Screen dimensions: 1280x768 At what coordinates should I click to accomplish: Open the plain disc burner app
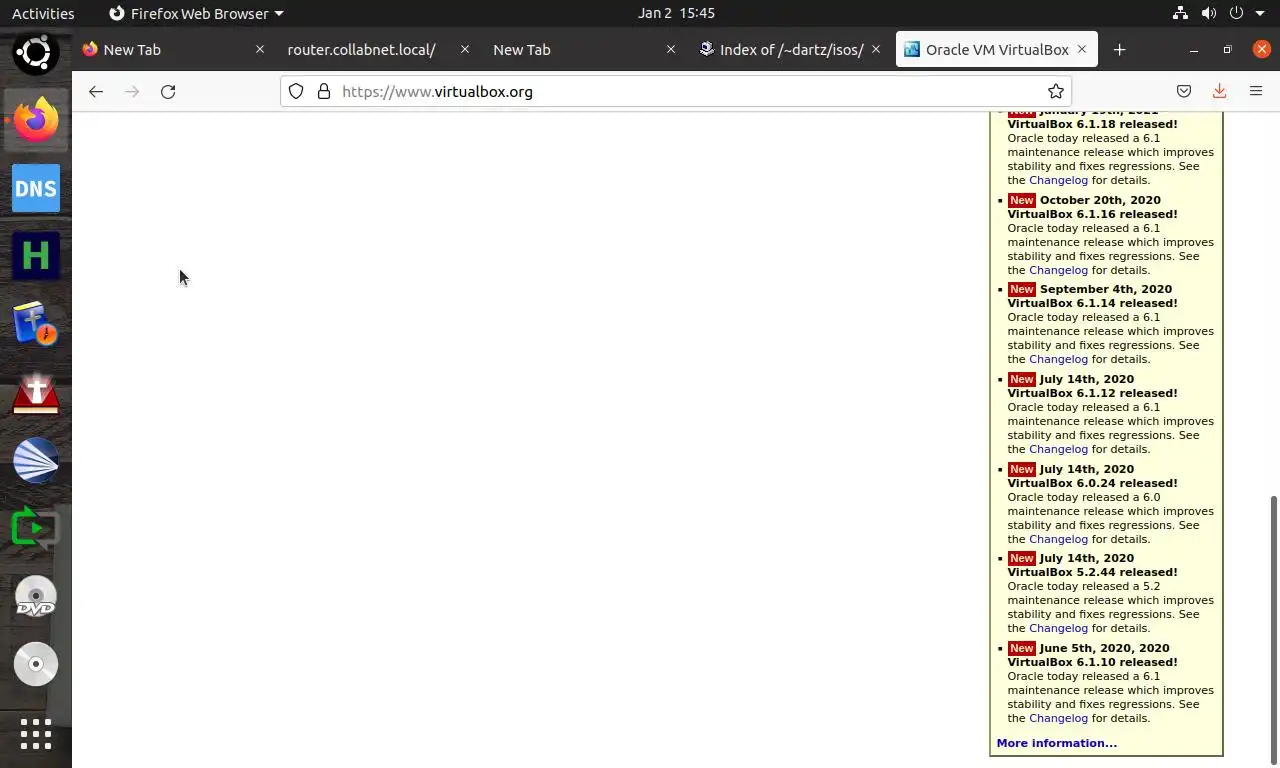point(36,664)
